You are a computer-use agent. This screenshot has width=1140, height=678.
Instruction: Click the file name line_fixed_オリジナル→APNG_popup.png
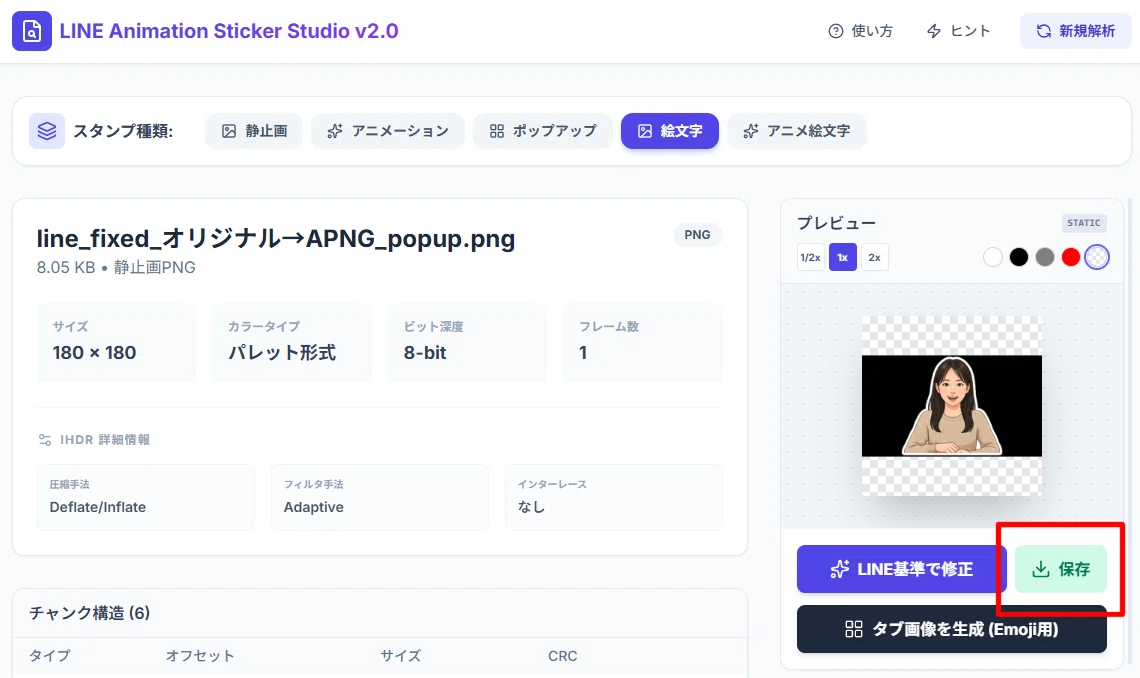[x=276, y=238]
